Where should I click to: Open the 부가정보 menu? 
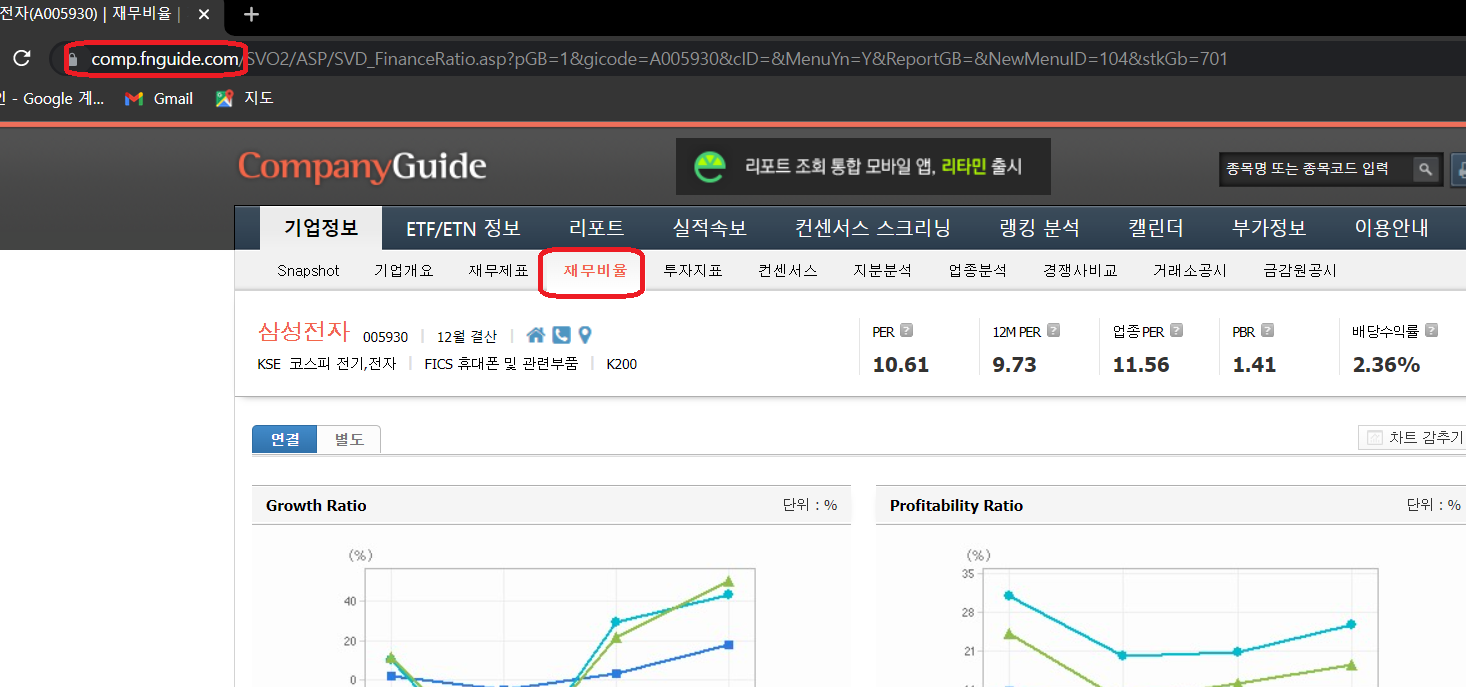[x=1269, y=228]
